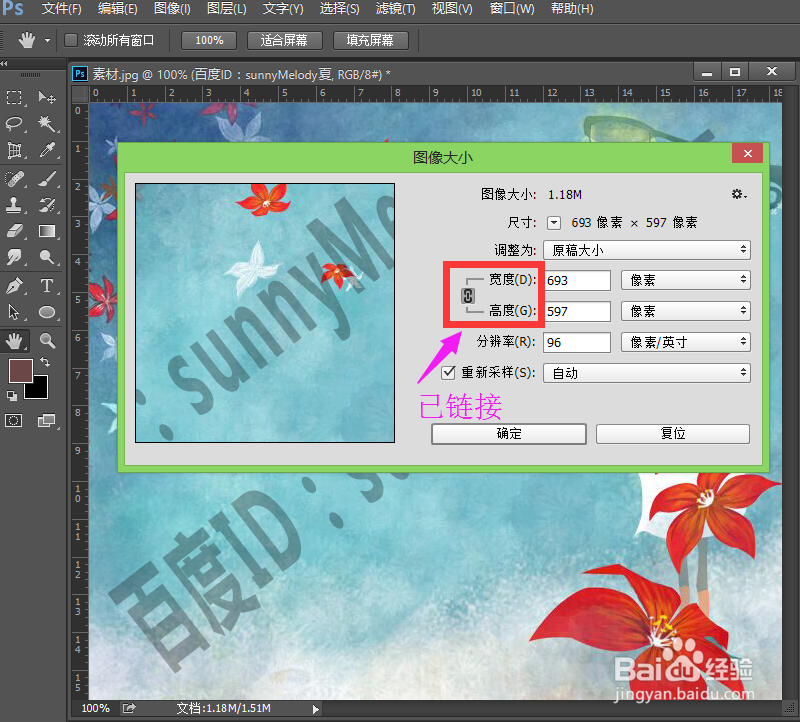800x722 pixels.
Task: Open the height unit 像素 dropdown
Action: pos(685,311)
